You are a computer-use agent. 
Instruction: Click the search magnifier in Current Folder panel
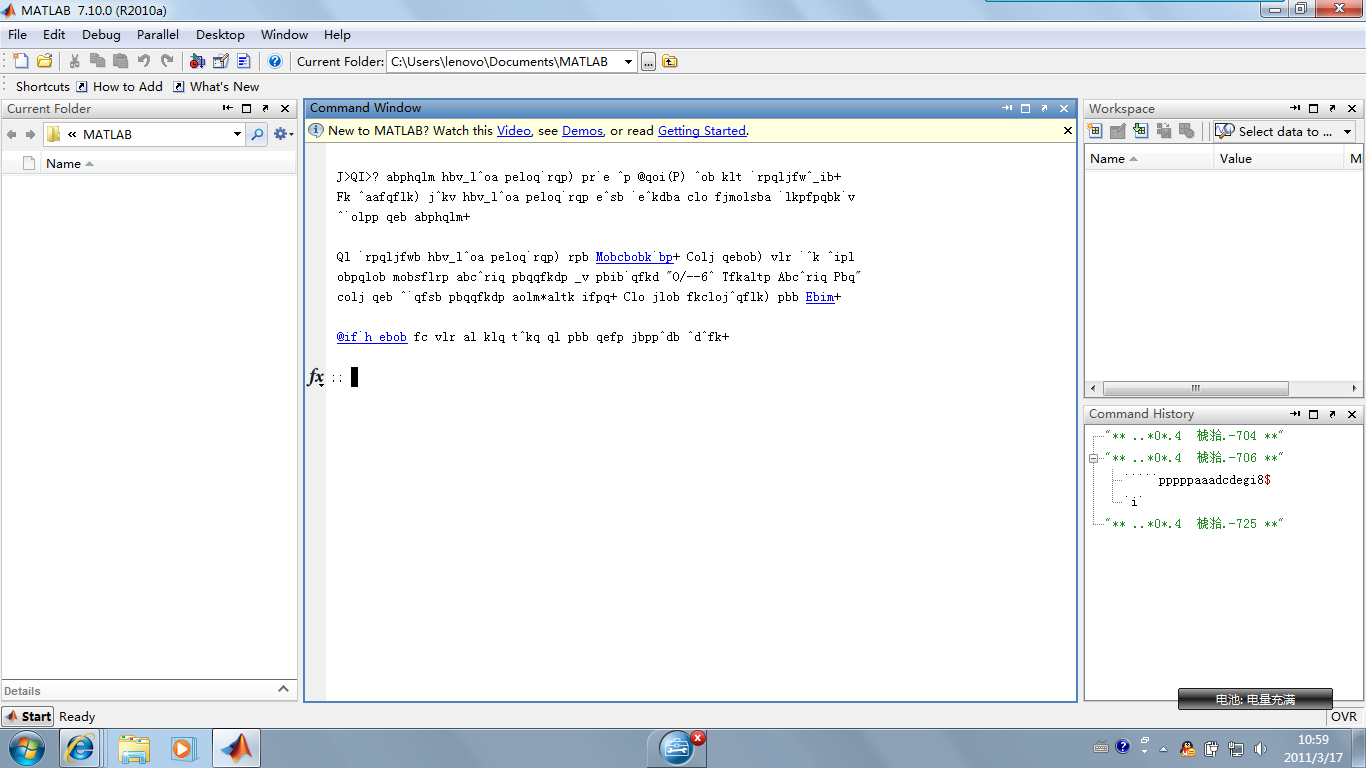coord(257,134)
